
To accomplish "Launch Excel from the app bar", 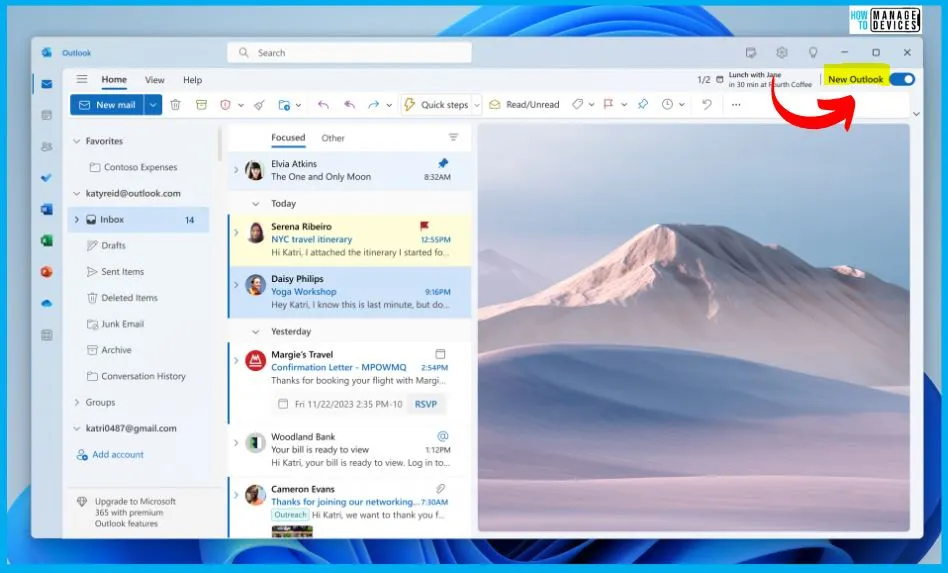I will tap(47, 241).
